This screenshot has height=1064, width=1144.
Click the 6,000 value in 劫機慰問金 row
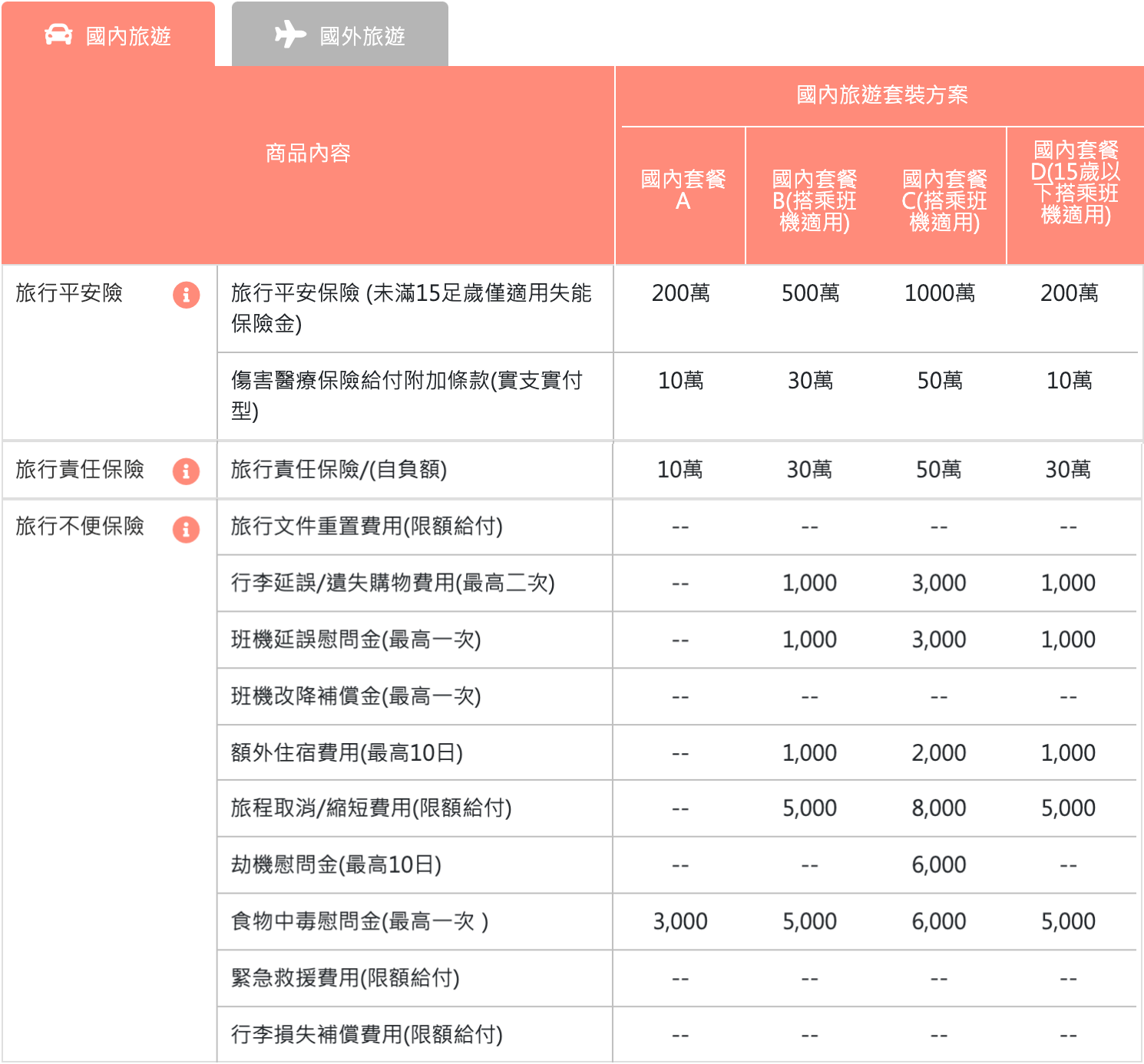coord(939,865)
